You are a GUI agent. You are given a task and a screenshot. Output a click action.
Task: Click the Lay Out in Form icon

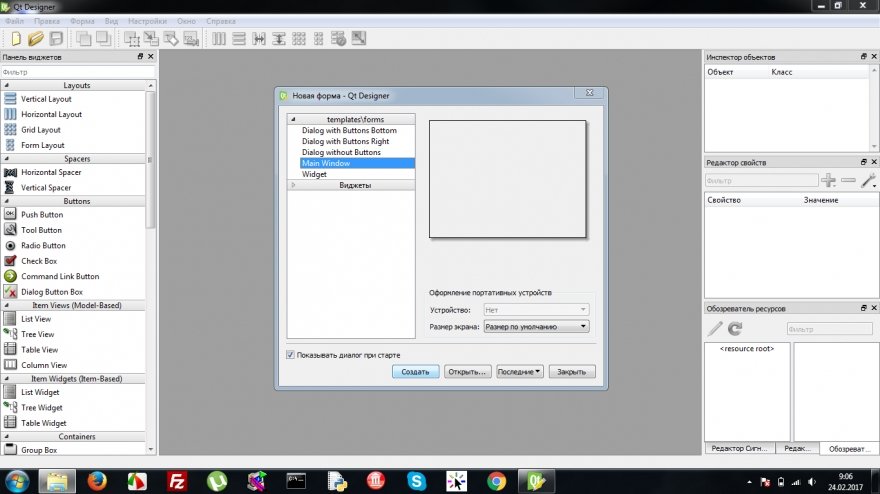[x=319, y=39]
